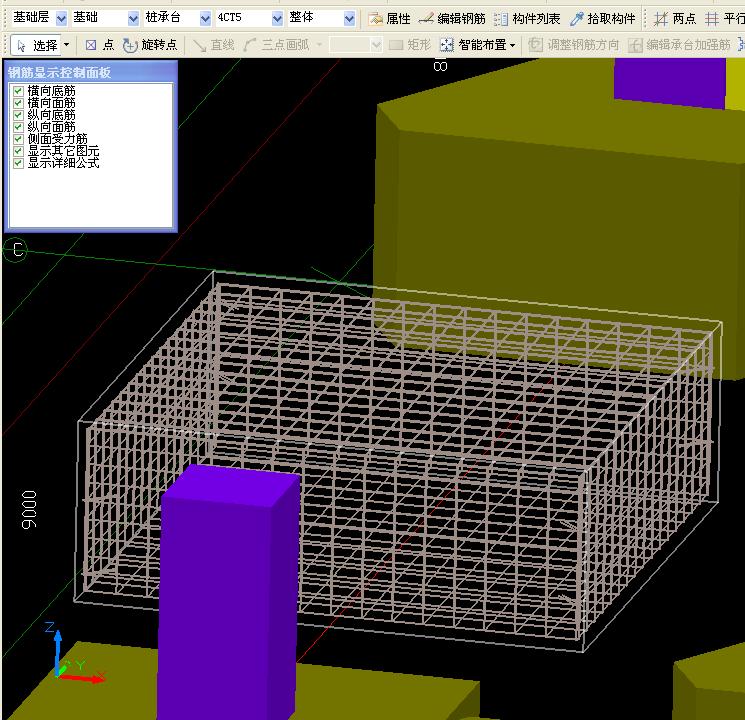The image size is (745, 720).
Task: Click 编辑钢筋 edit rebar tool
Action: (451, 18)
